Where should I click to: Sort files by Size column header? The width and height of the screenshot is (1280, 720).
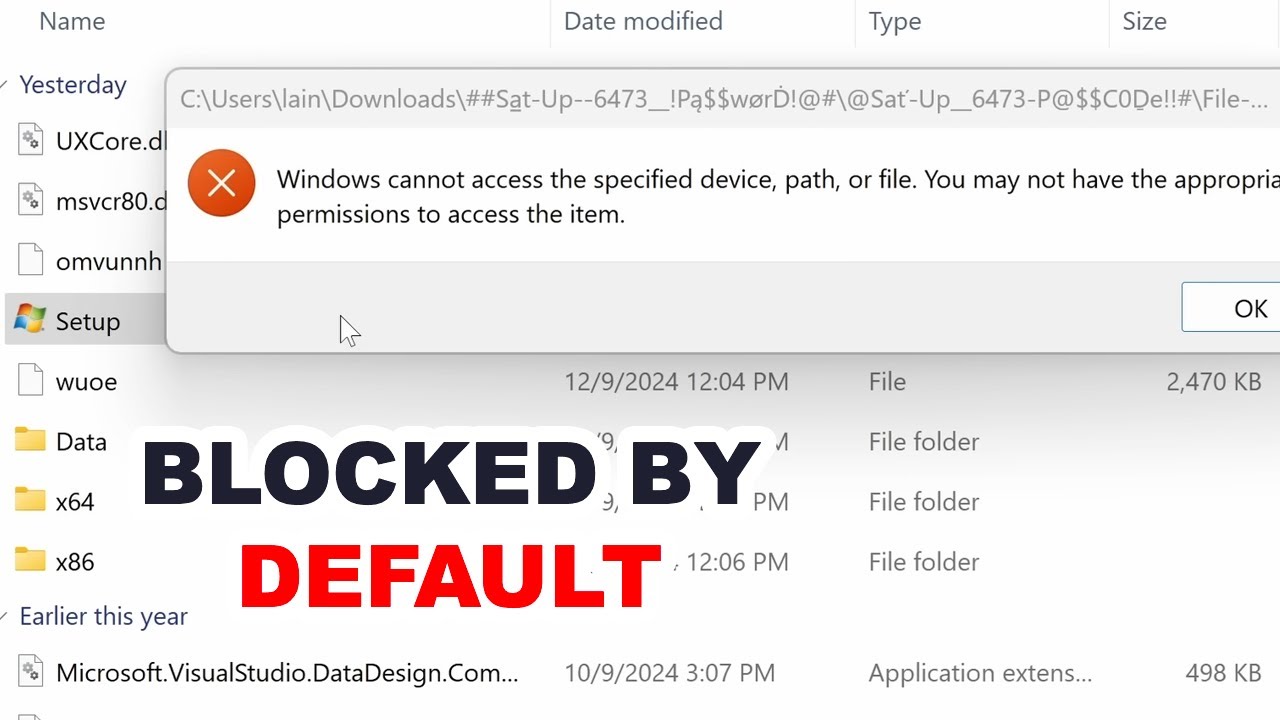tap(1144, 21)
